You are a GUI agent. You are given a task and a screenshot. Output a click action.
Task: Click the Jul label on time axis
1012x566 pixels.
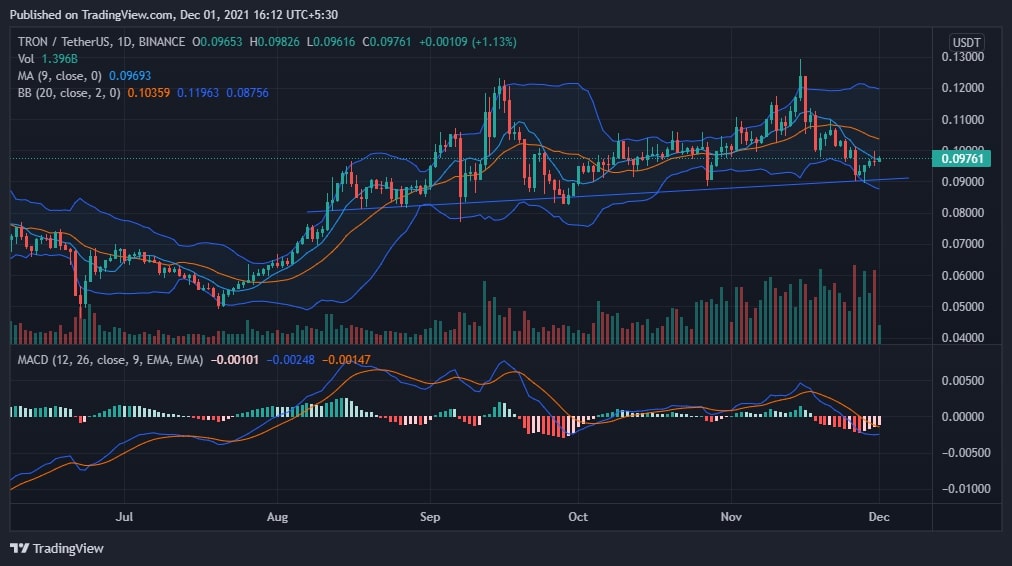tap(125, 517)
